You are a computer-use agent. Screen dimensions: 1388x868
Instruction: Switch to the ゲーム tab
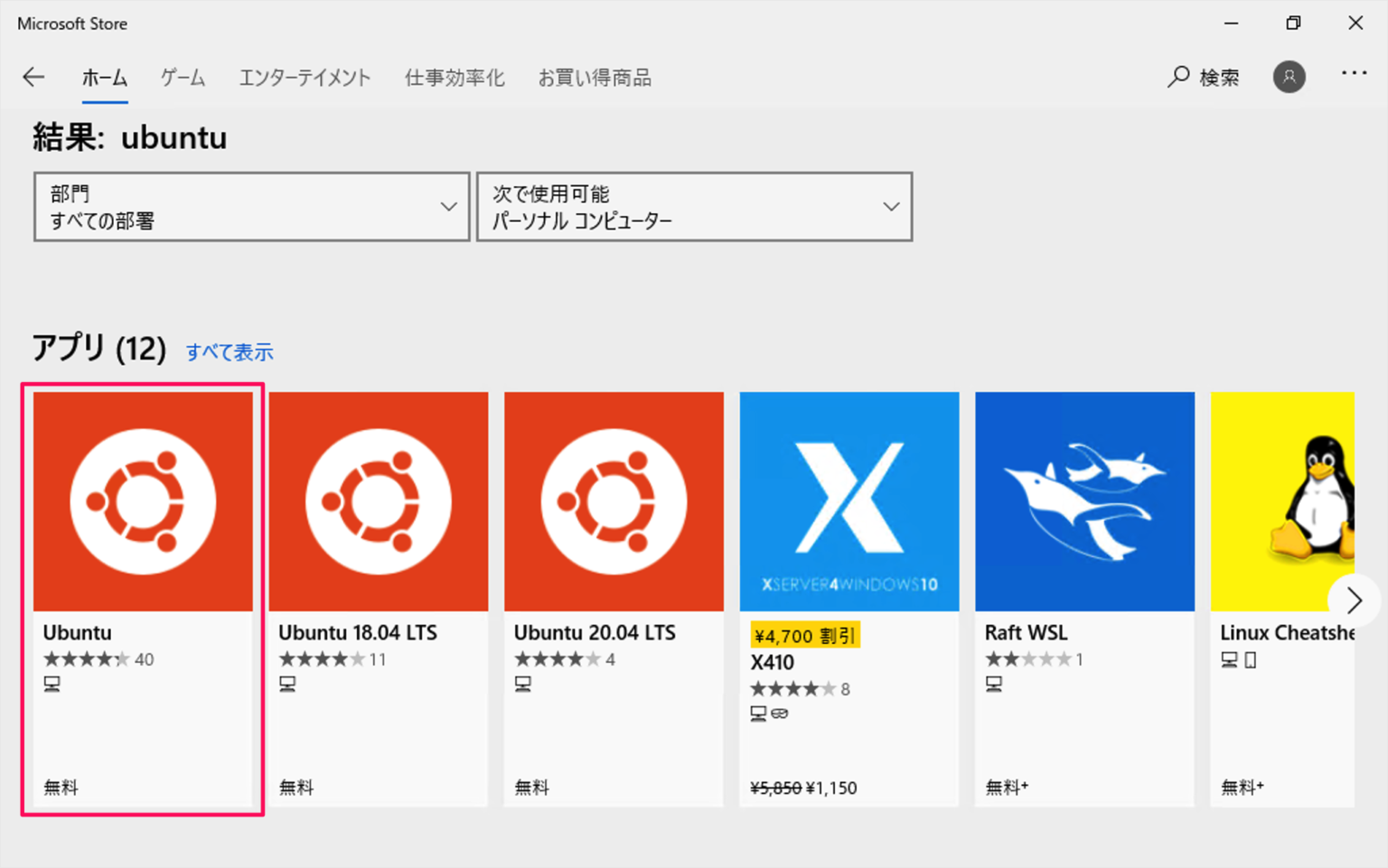(183, 78)
